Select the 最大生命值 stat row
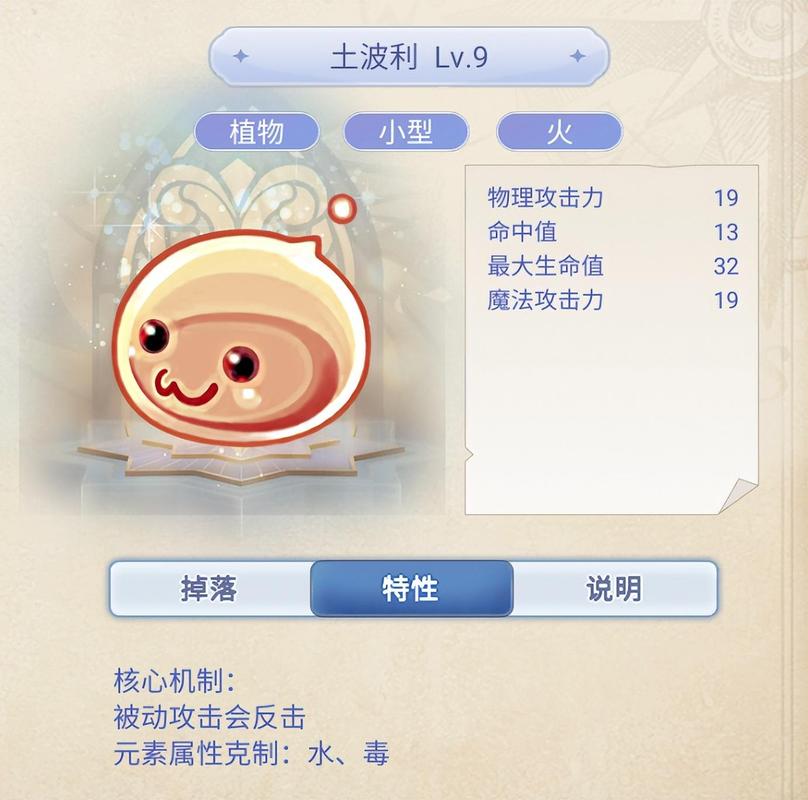This screenshot has height=800, width=808. coord(613,266)
